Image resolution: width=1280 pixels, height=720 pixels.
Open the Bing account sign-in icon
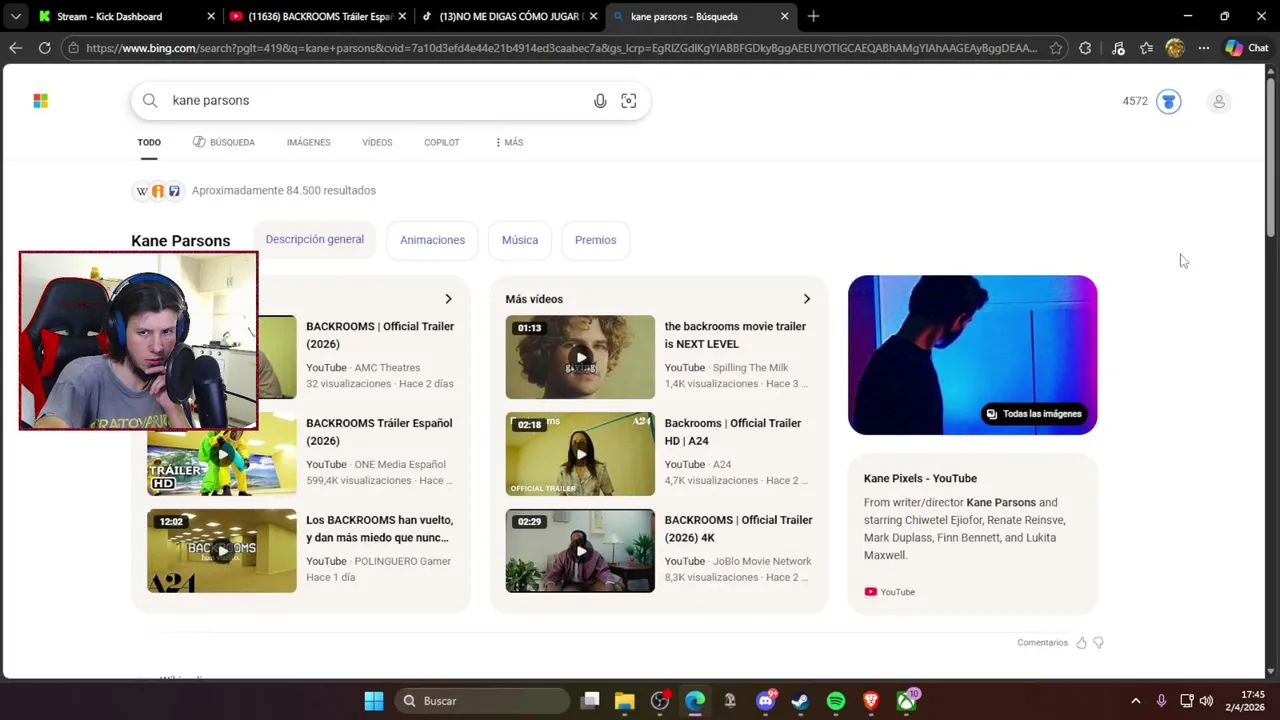[x=1219, y=101]
